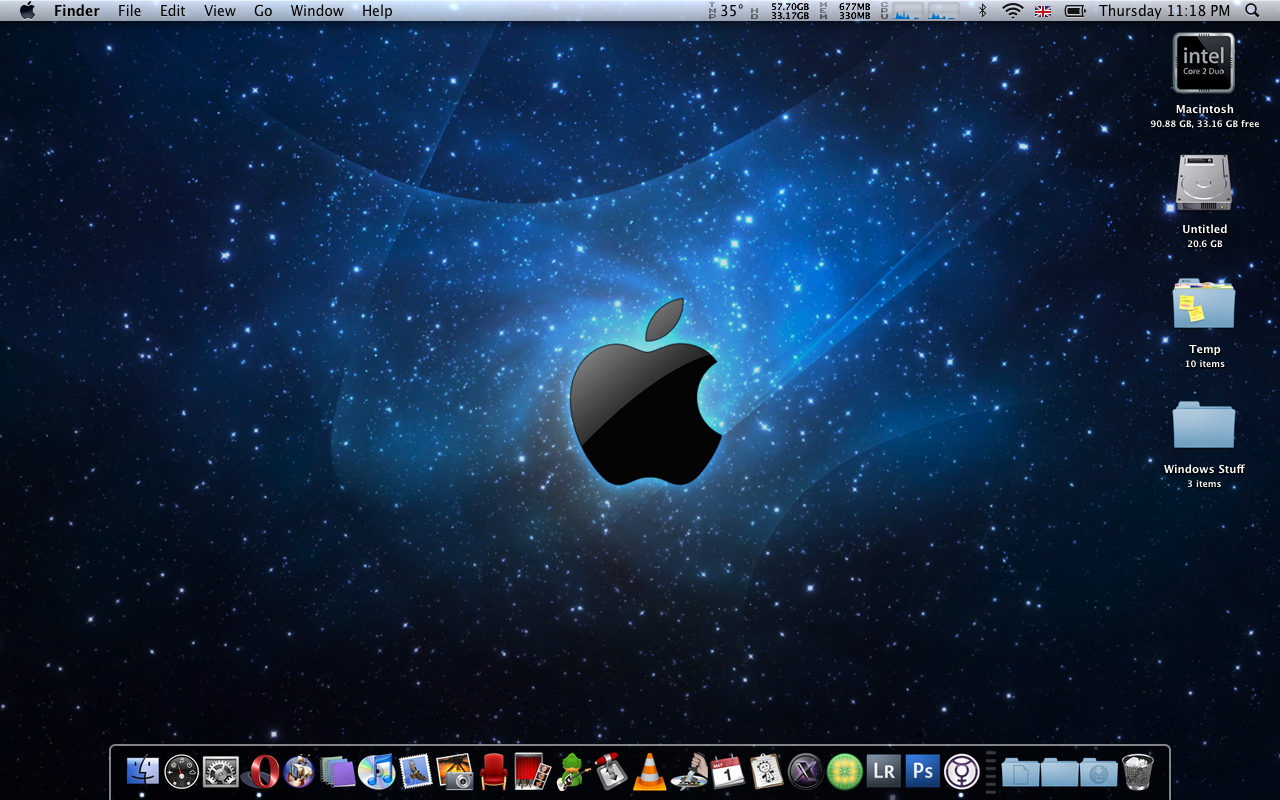
Task: Select the Untitled hard drive icon
Action: (1204, 183)
